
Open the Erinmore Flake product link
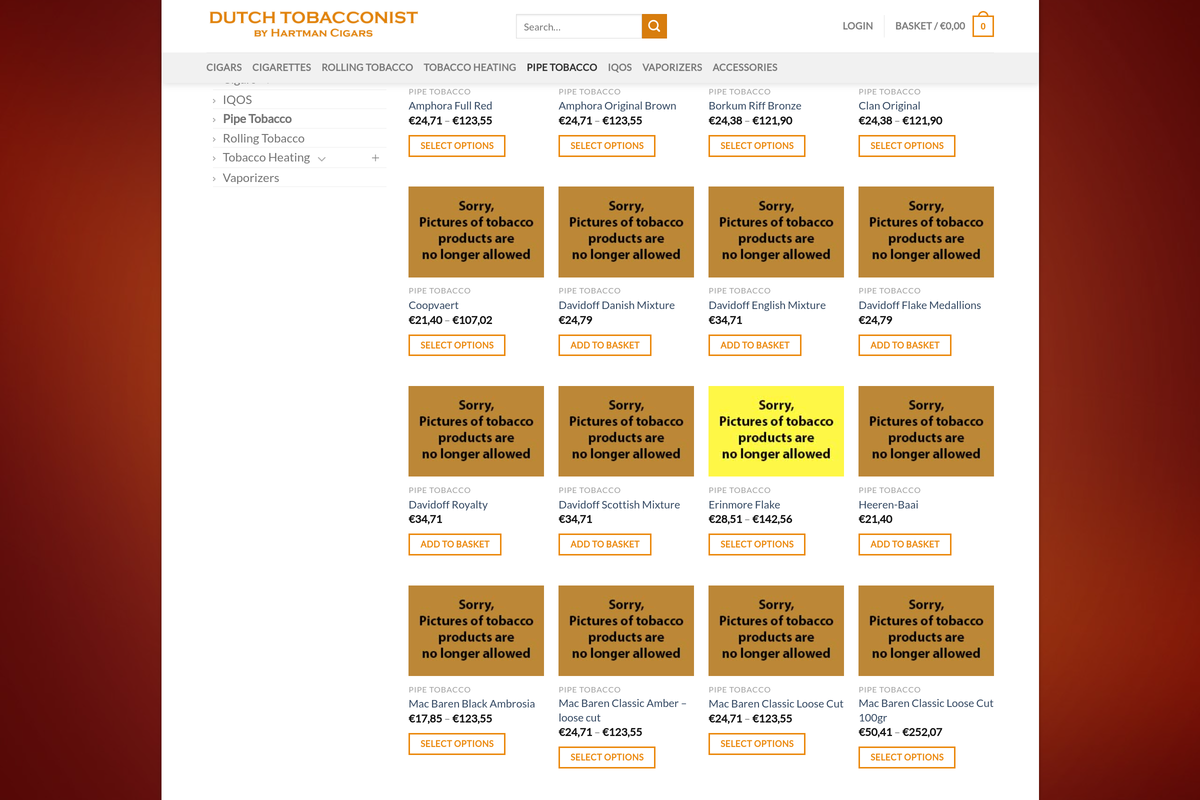(x=744, y=505)
